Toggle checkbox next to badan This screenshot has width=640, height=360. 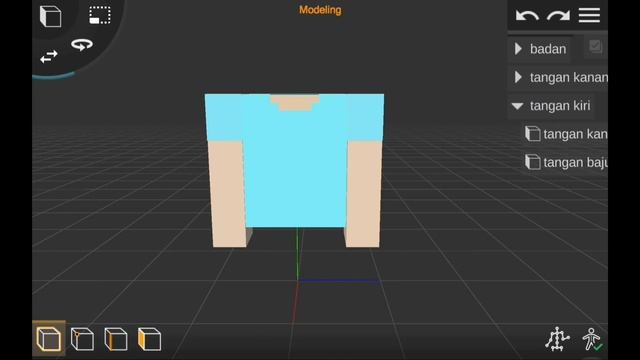[596, 47]
